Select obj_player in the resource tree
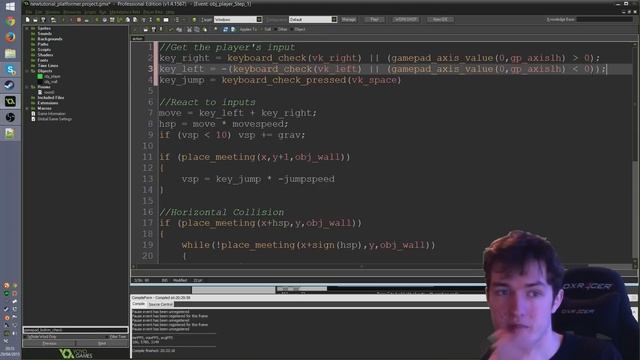640x360 pixels. pos(52,76)
